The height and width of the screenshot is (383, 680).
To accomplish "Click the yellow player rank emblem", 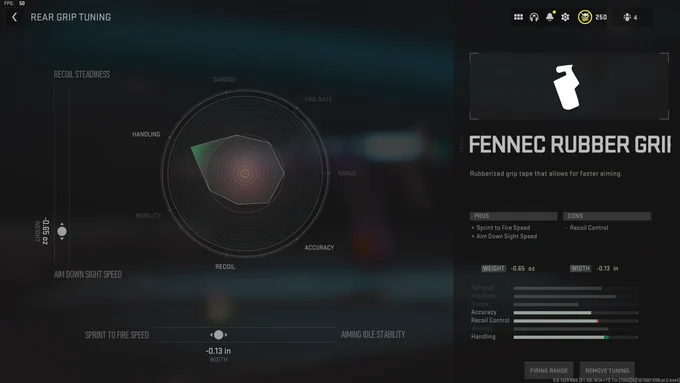I will pyautogui.click(x=585, y=17).
